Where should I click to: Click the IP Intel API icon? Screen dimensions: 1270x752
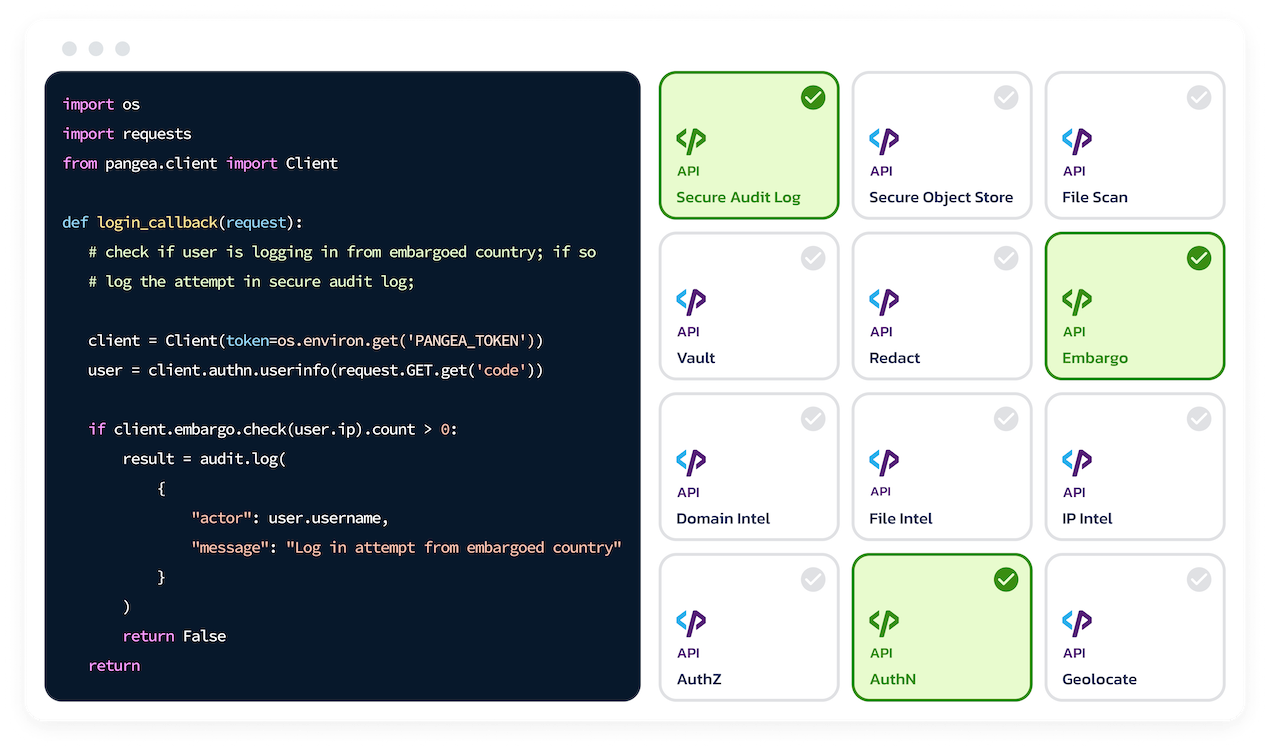[x=1077, y=462]
